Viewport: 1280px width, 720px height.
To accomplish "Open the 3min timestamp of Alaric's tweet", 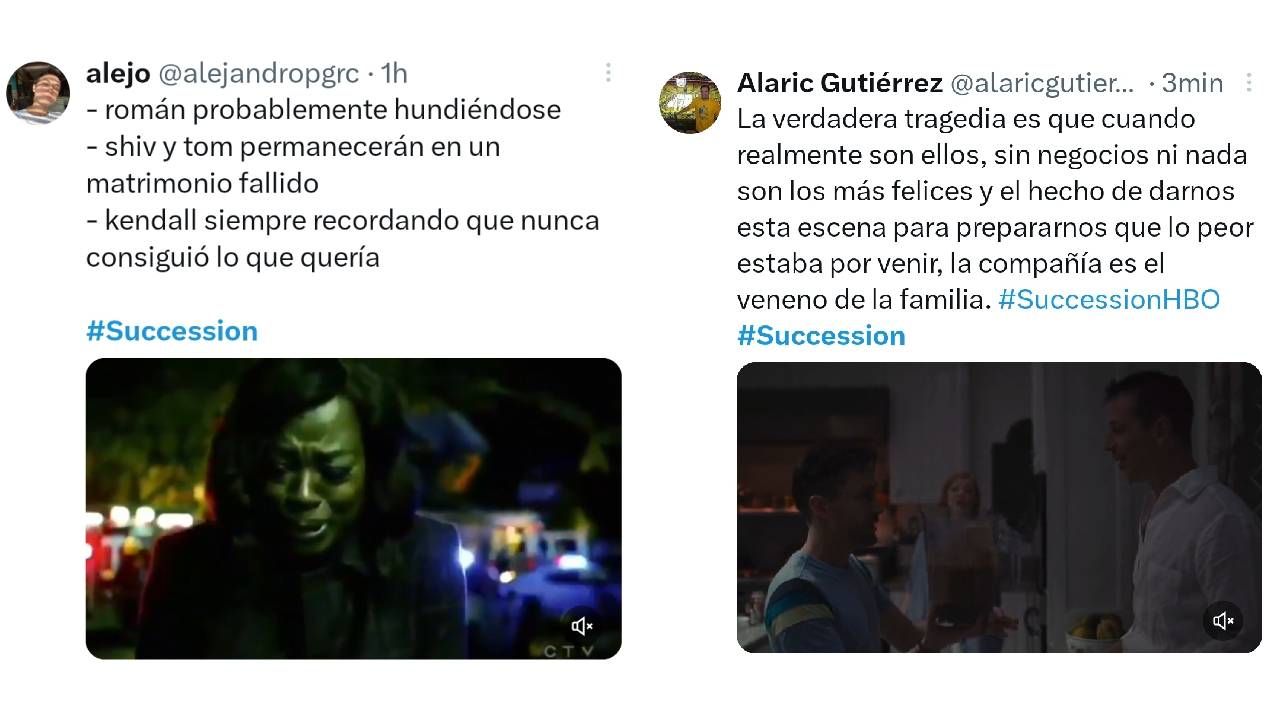I will (x=1193, y=83).
